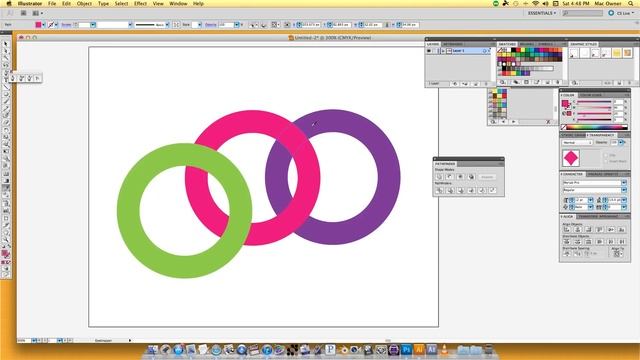
Task: Pick the black swatch in Swatches panel
Action: (513, 50)
